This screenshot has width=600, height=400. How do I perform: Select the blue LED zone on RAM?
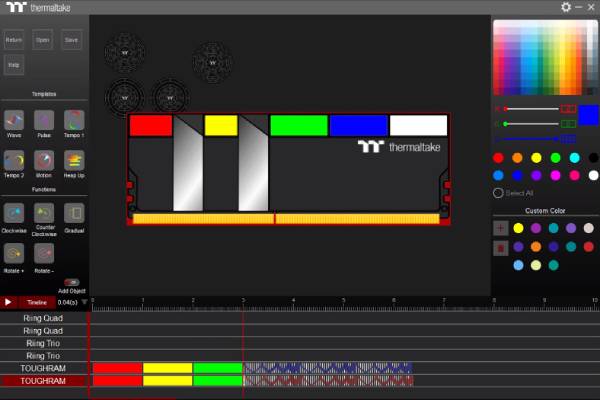[359, 126]
